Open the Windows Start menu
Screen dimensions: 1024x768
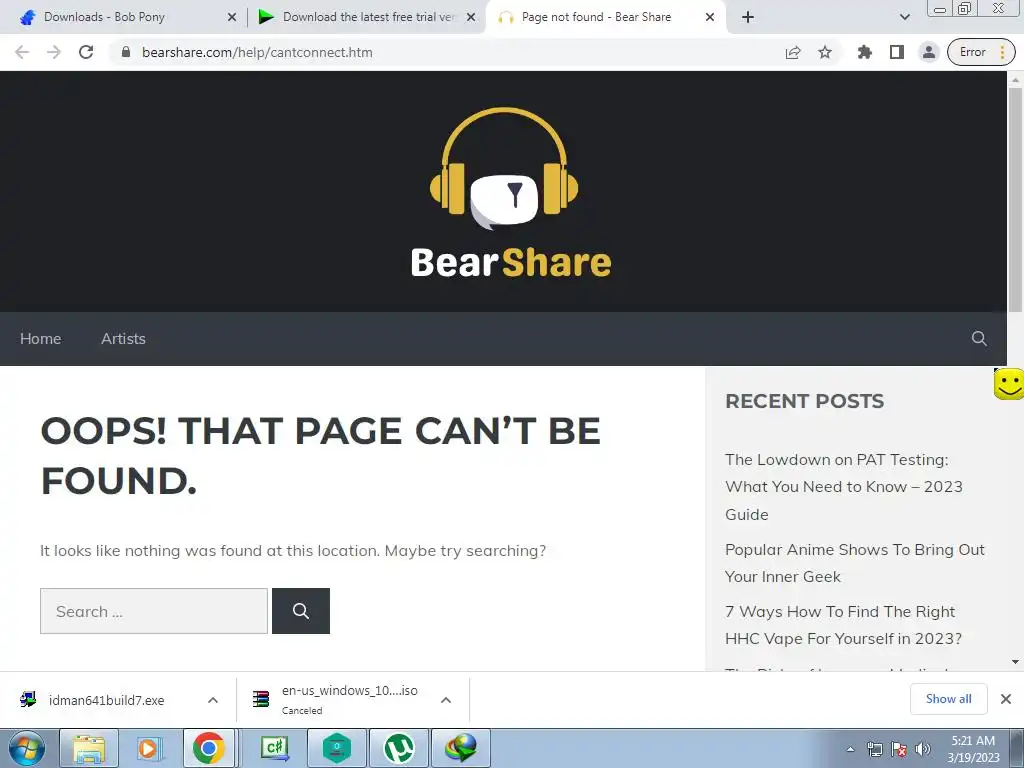[26, 748]
